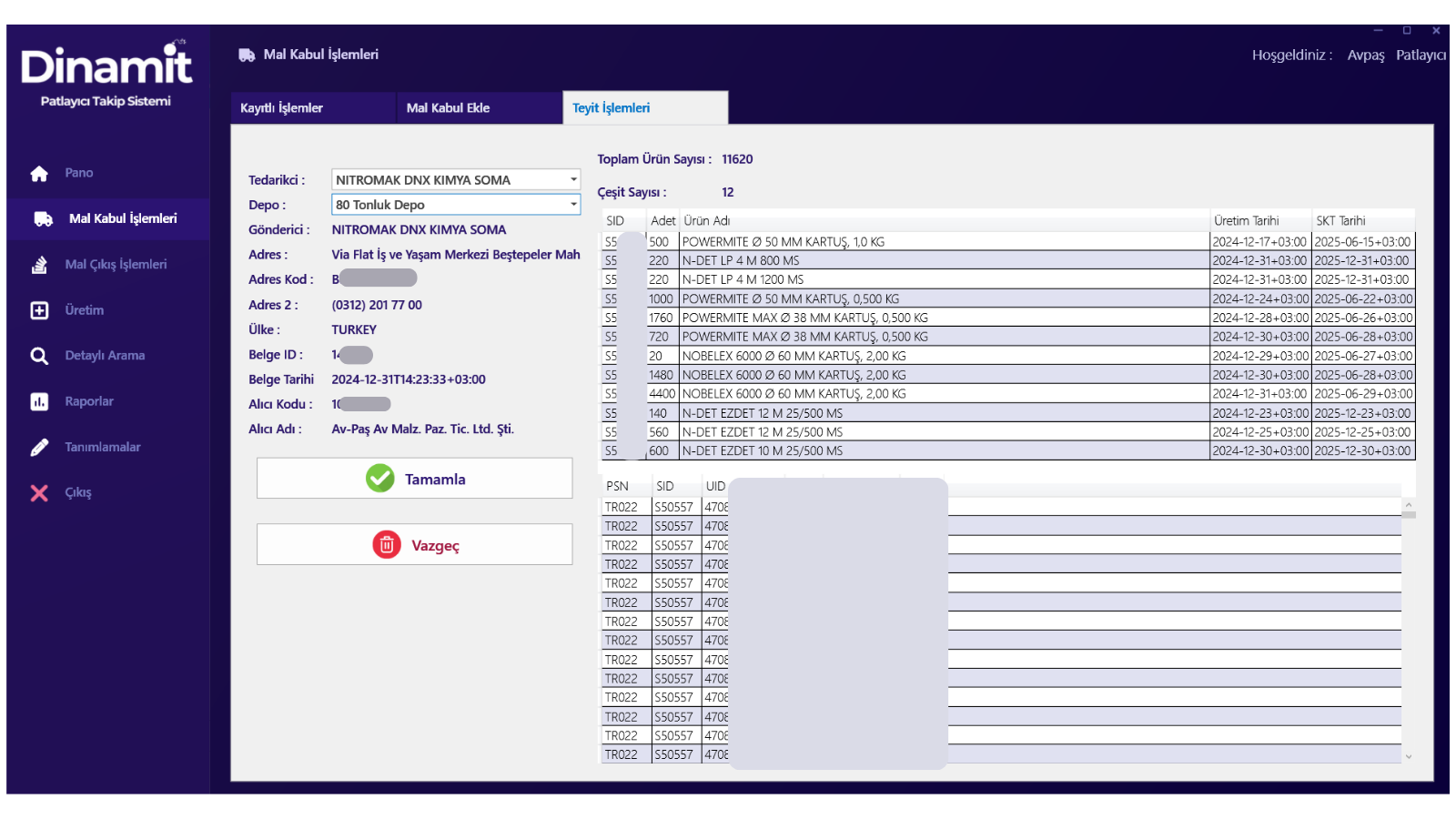This screenshot has height=819, width=1456.
Task: Select row POWERMITE Ø 50 MM KARTUŞ, 0,500 KG
Action: tap(1008, 298)
